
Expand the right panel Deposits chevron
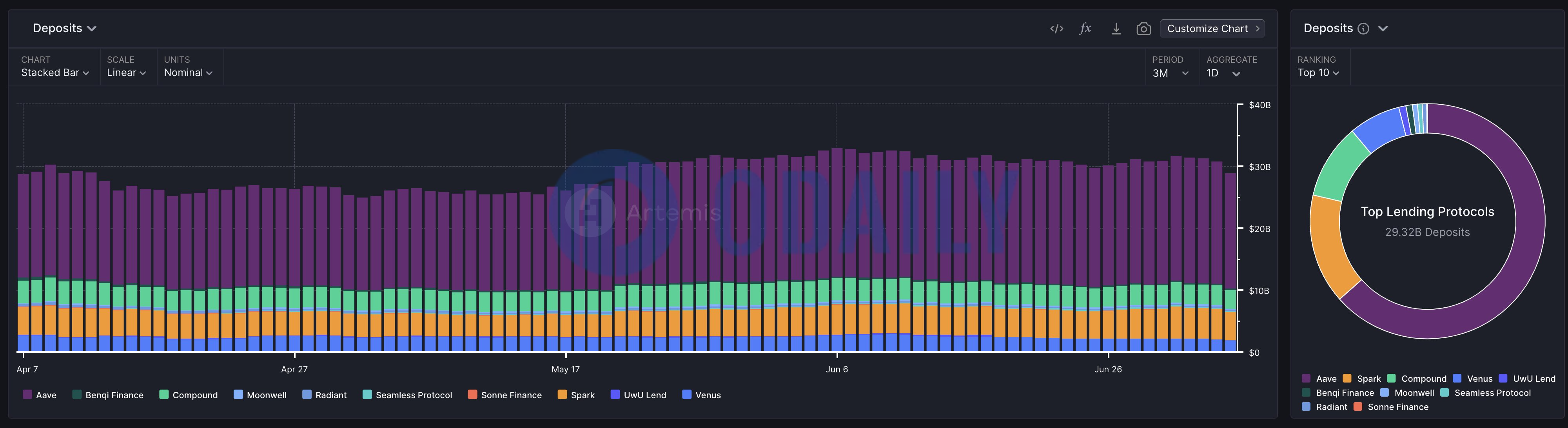1383,29
